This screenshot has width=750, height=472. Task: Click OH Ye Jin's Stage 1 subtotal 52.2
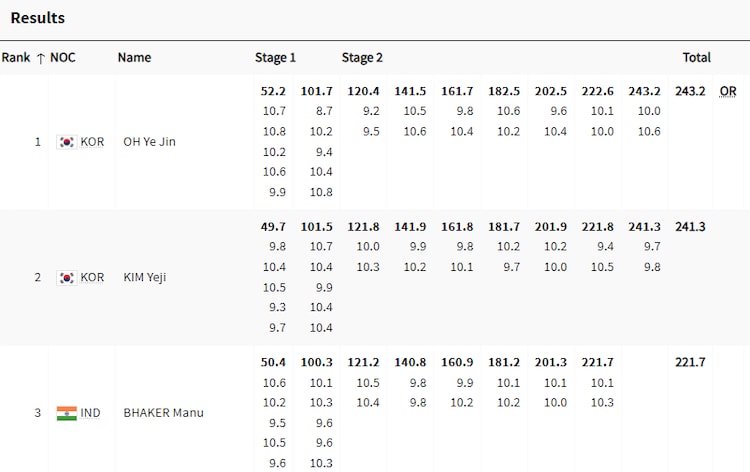click(274, 91)
